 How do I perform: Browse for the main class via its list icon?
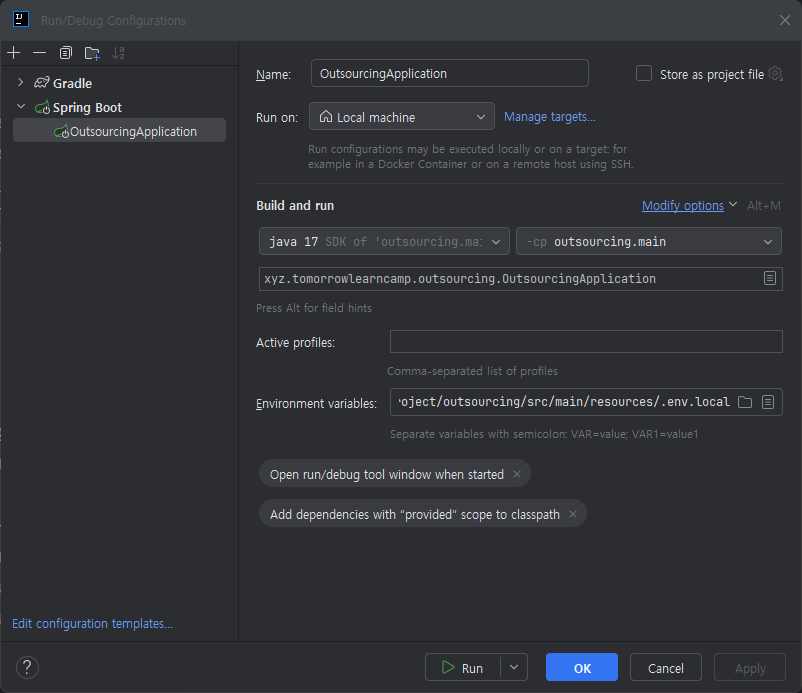770,278
